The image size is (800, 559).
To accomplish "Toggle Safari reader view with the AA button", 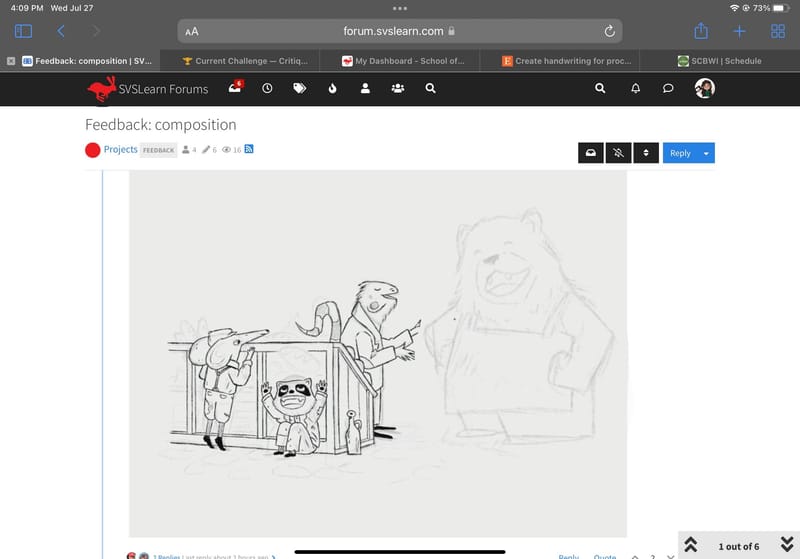I will [x=192, y=31].
